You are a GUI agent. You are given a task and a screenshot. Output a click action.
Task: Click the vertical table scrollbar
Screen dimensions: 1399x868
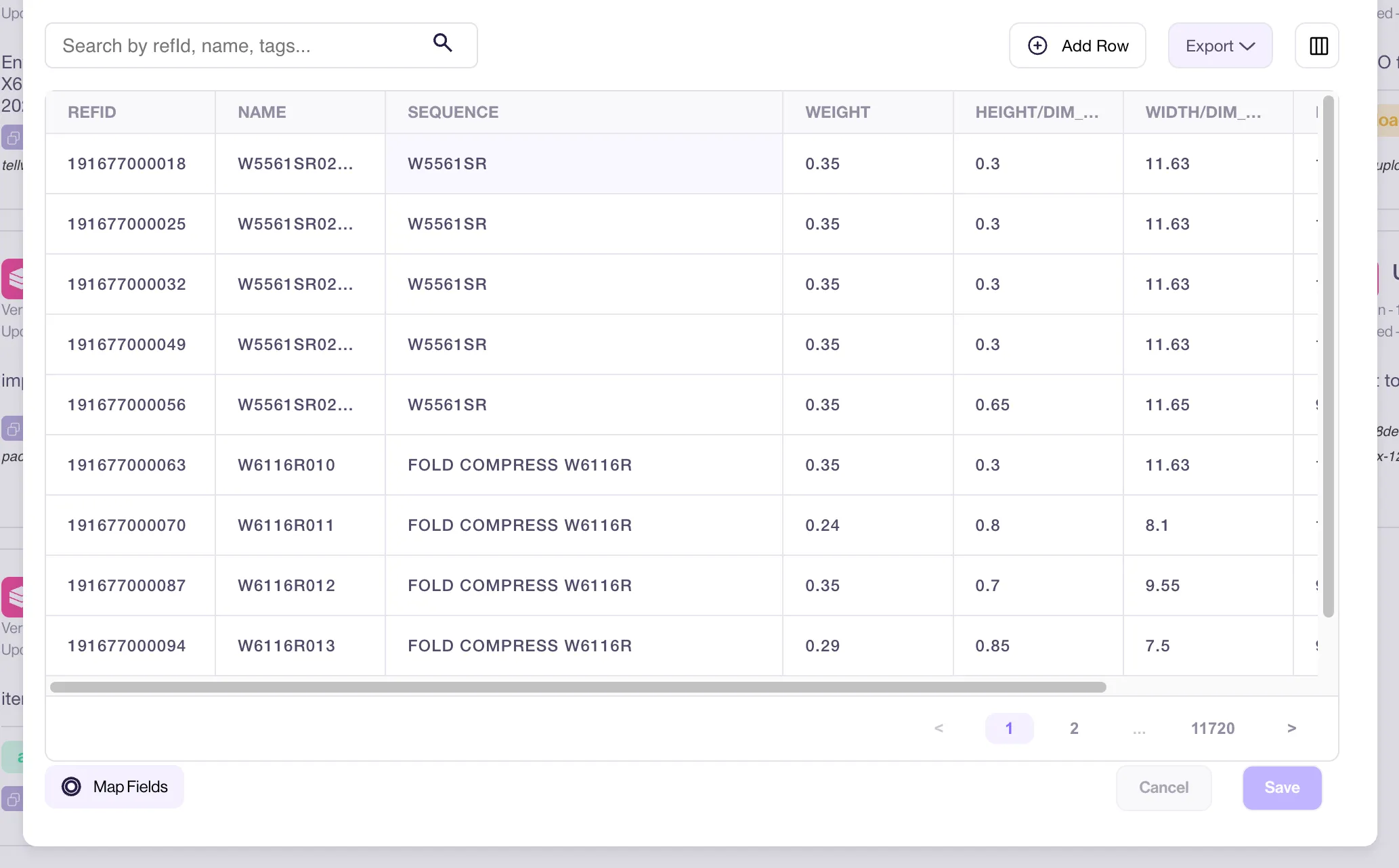coord(1329,357)
